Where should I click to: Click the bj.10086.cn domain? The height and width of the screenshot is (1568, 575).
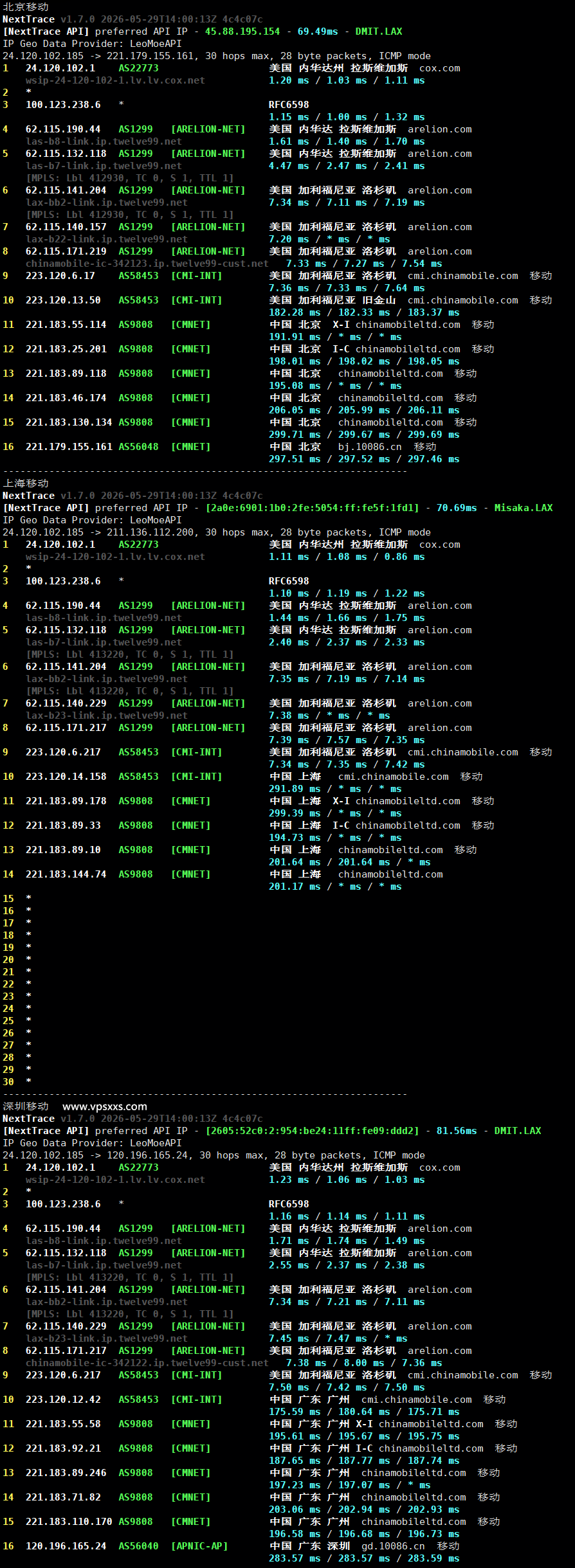click(370, 446)
